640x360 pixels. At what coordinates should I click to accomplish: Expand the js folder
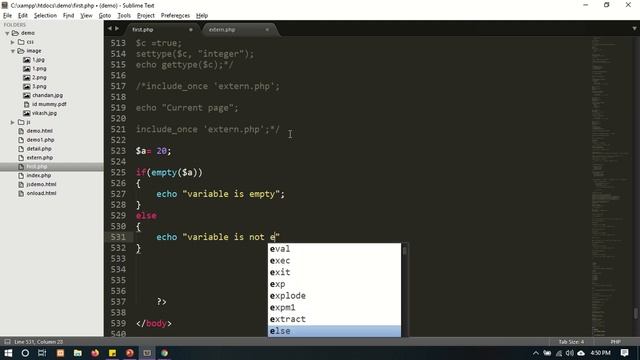click(13, 122)
